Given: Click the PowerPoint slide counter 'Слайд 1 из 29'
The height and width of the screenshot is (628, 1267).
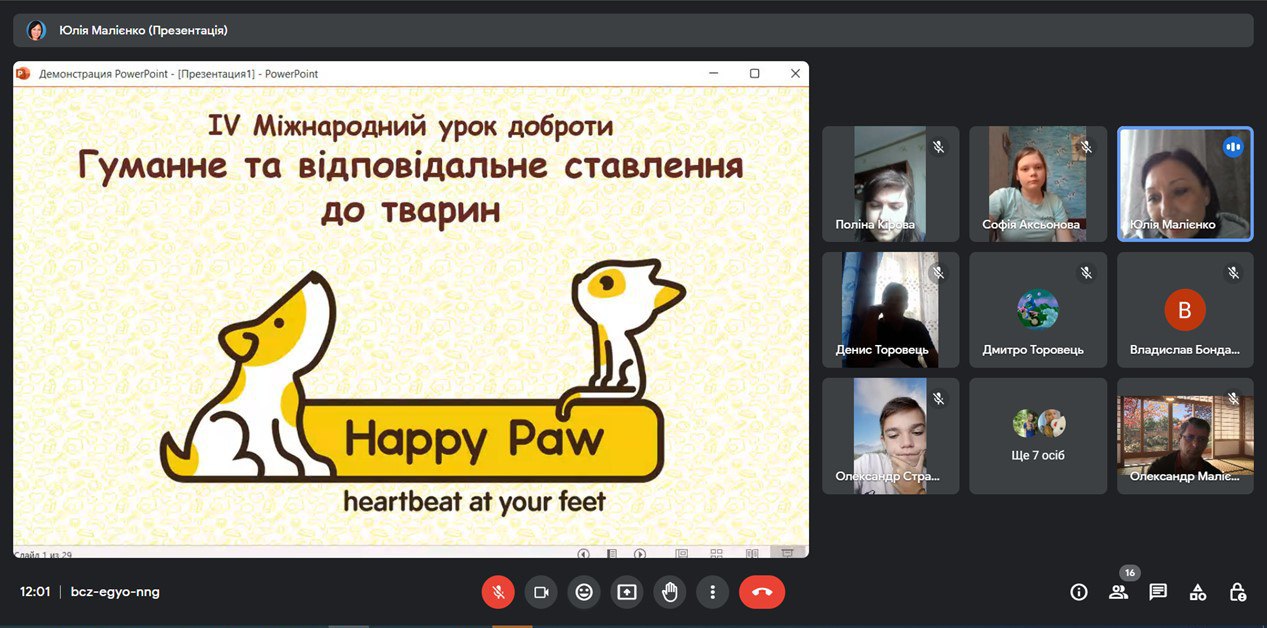Looking at the screenshot, I should [x=43, y=554].
